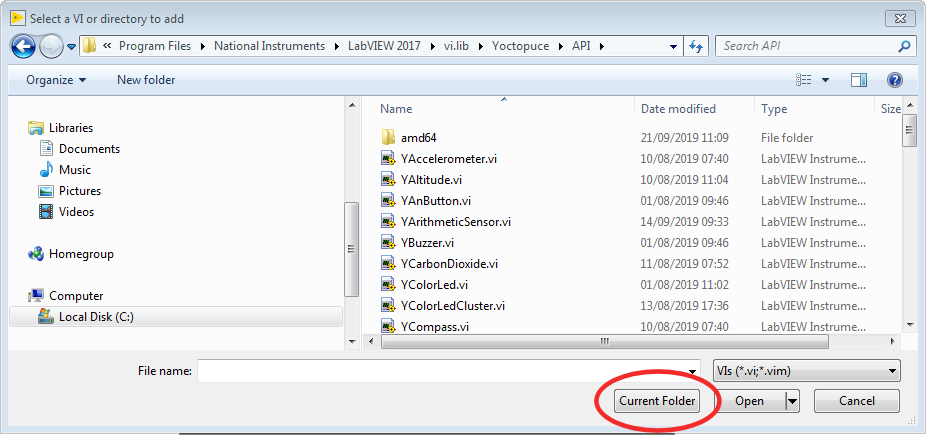Open the Organize dropdown menu
926x435 pixels.
(x=56, y=80)
